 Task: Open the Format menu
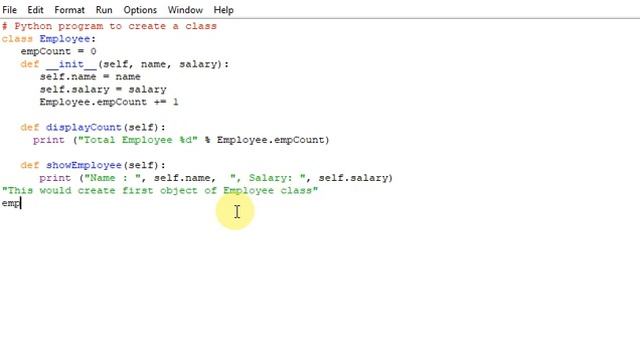click(69, 10)
